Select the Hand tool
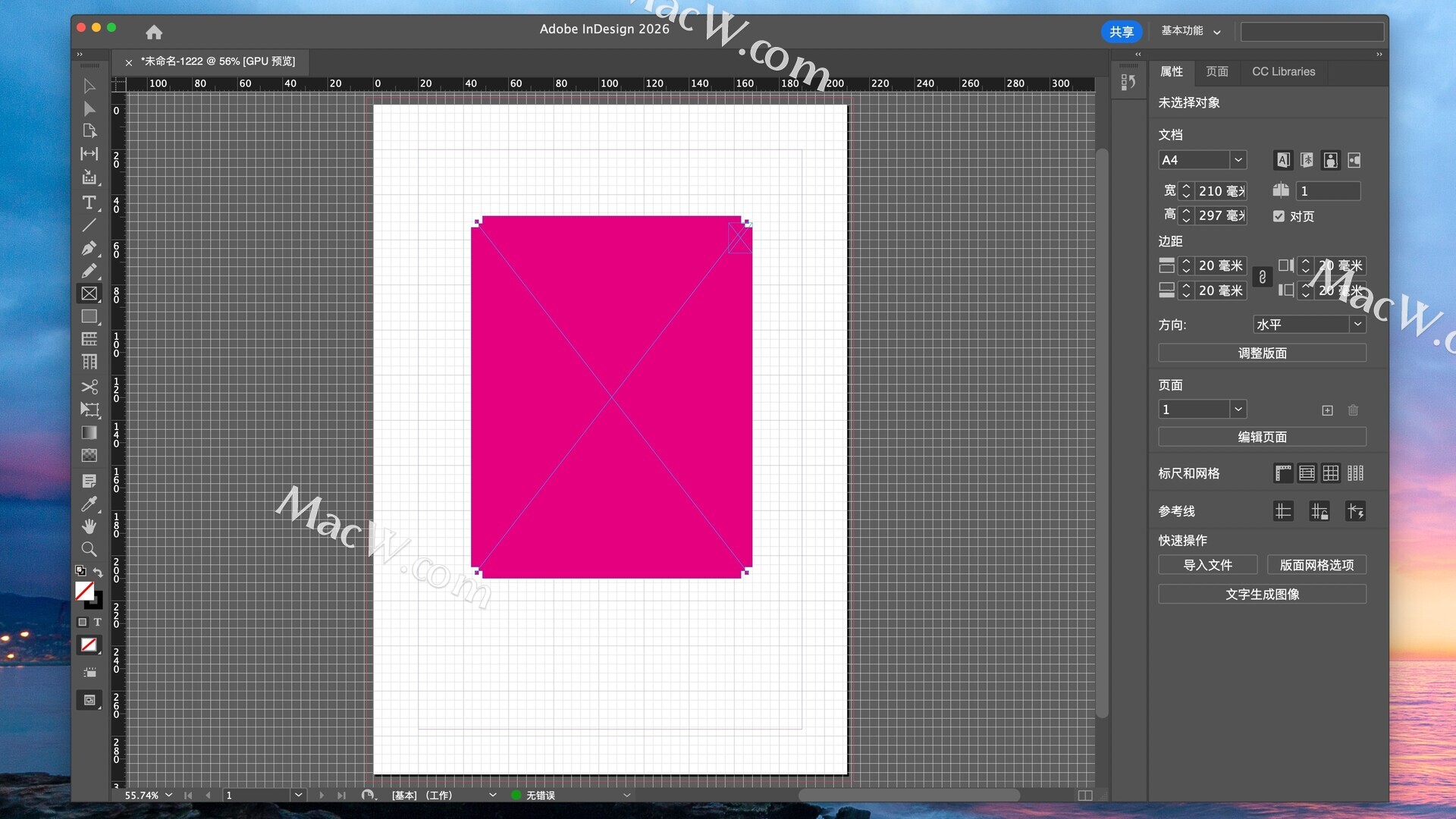Screen dimensions: 1456x819 (89, 526)
